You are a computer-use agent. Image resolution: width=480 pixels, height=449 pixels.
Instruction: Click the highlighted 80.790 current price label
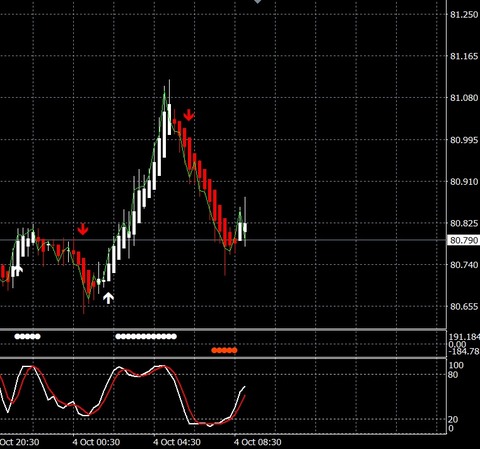point(463,240)
